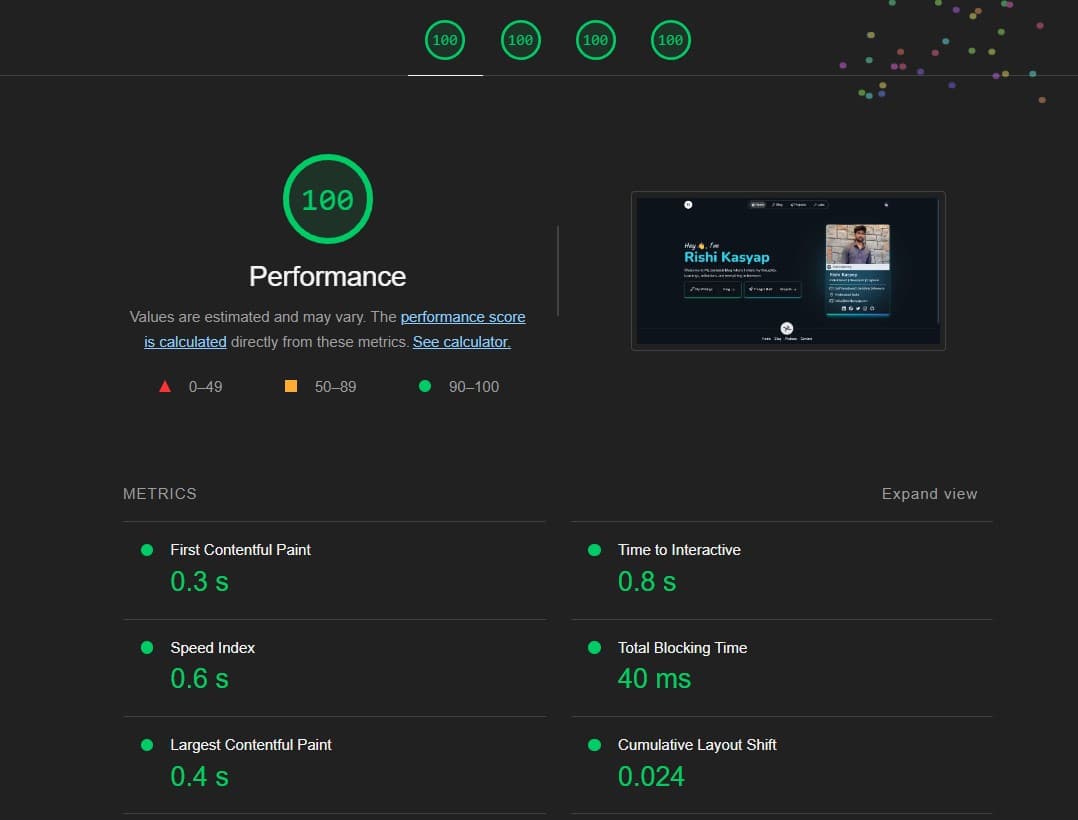Click the green circle 90–100 legend icon
This screenshot has height=820, width=1078.
click(x=425, y=386)
